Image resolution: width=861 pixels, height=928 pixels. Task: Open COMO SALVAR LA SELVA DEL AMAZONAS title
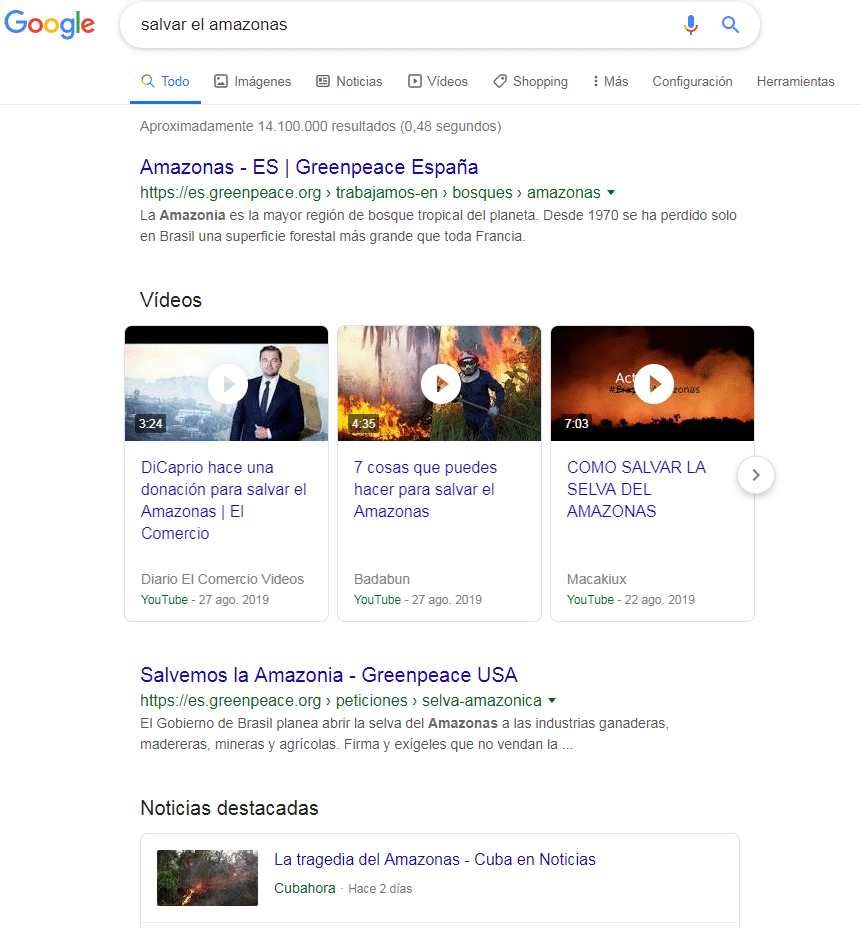coord(636,489)
